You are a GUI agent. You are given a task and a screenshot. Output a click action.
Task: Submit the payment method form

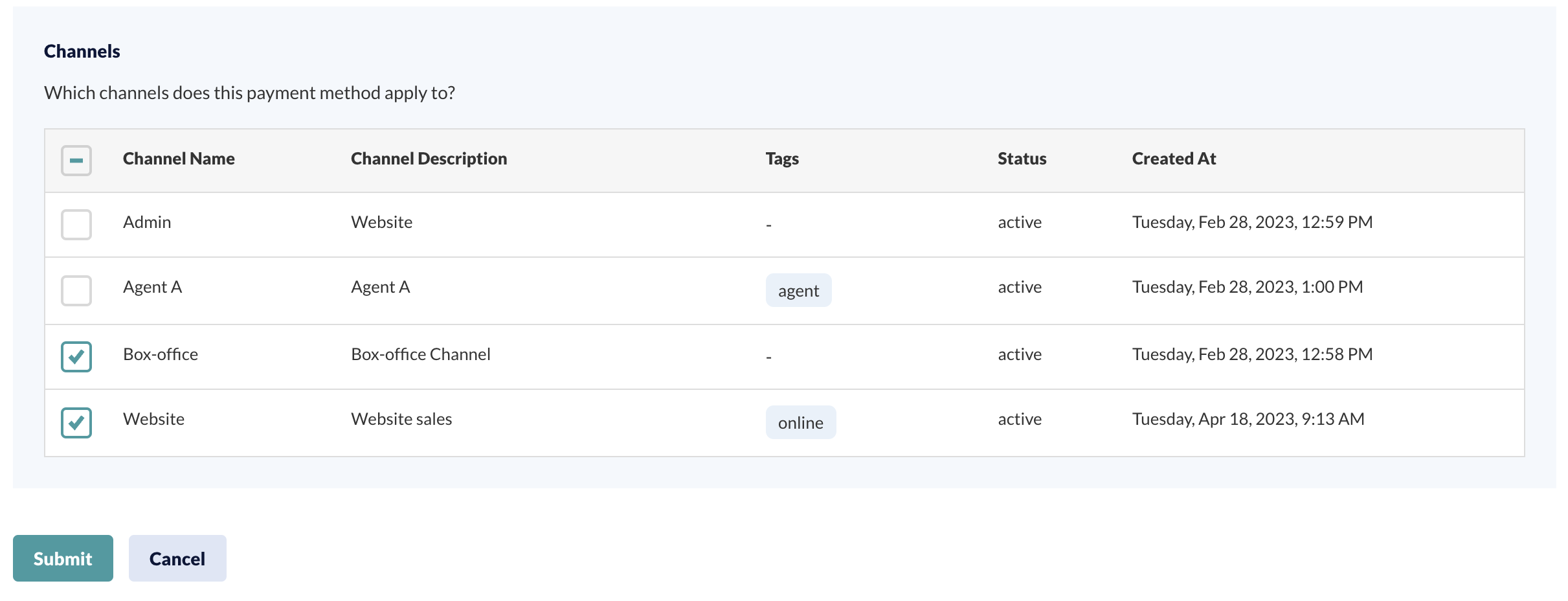63,558
